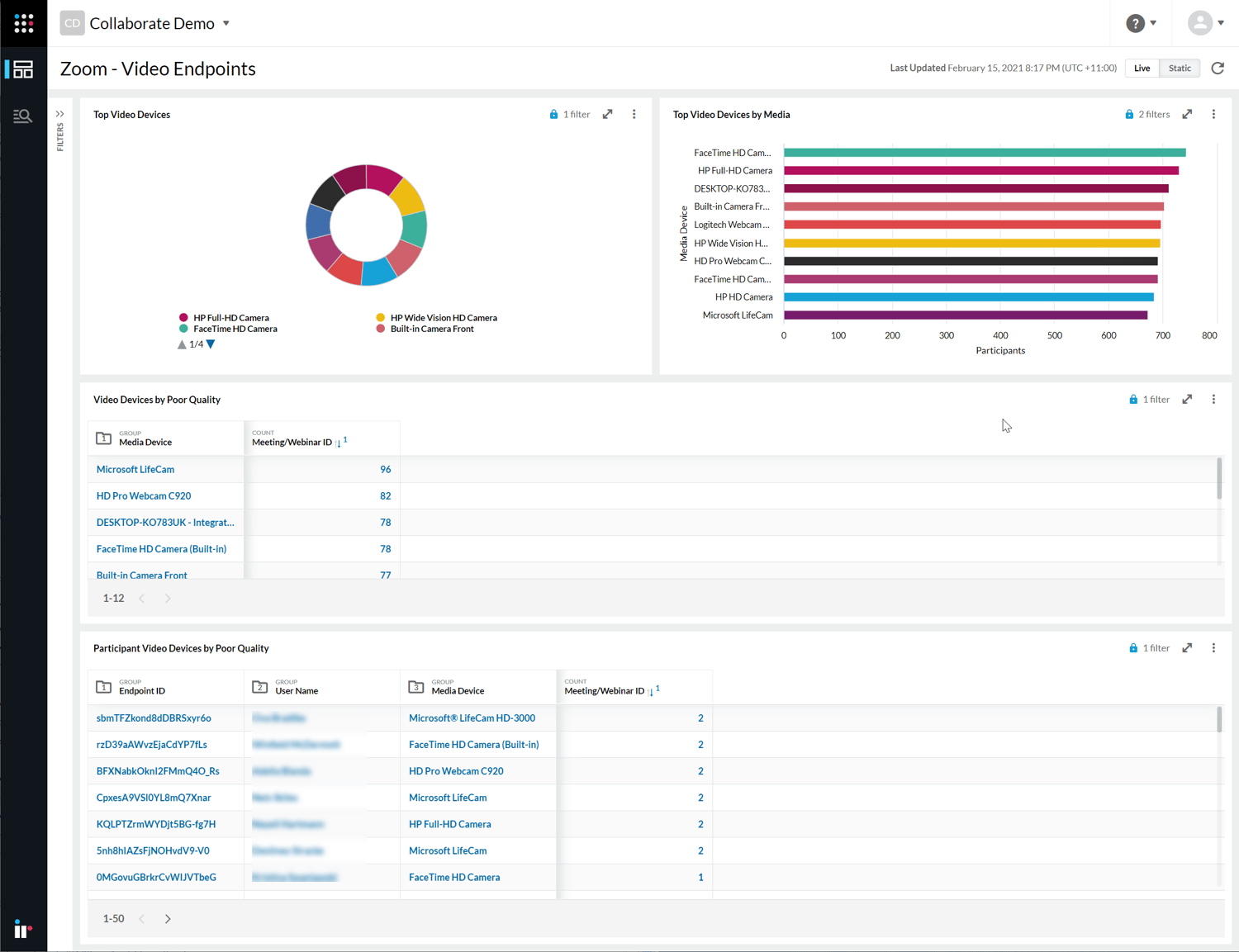Open the Collaborate Demo dashboard dropdown
The width and height of the screenshot is (1239, 952).
pyautogui.click(x=225, y=23)
